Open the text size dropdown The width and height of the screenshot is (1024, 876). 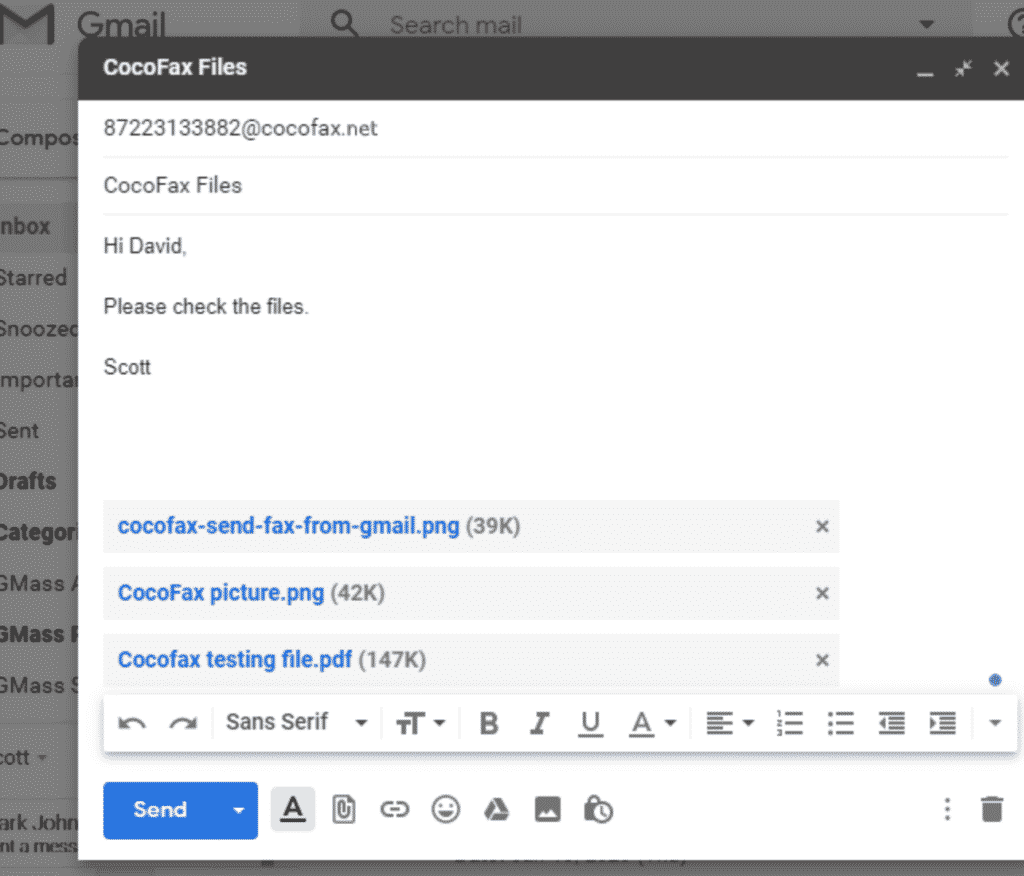point(421,722)
